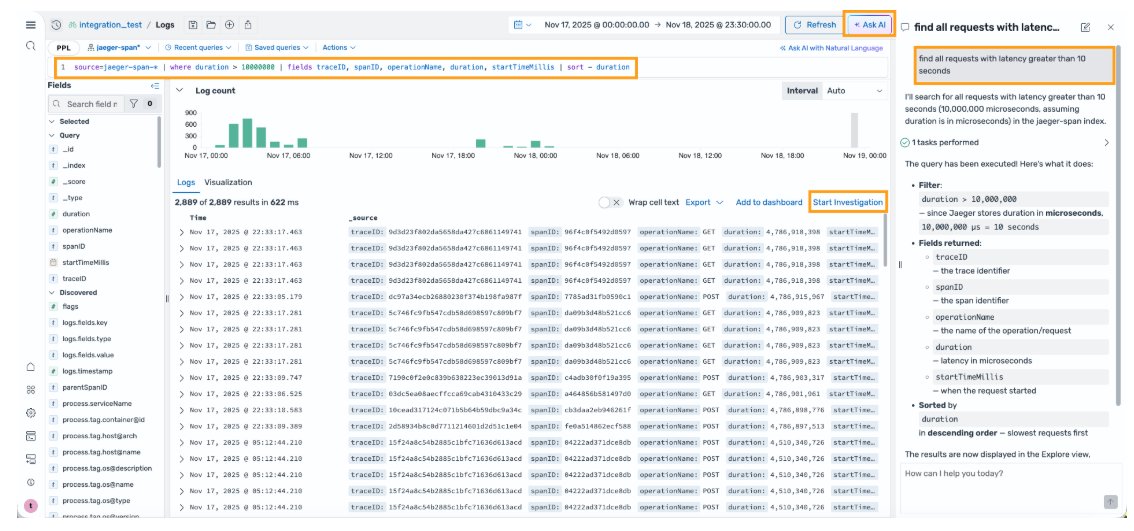
Task: Click Ask AI with Natural Language link
Action: [x=831, y=48]
